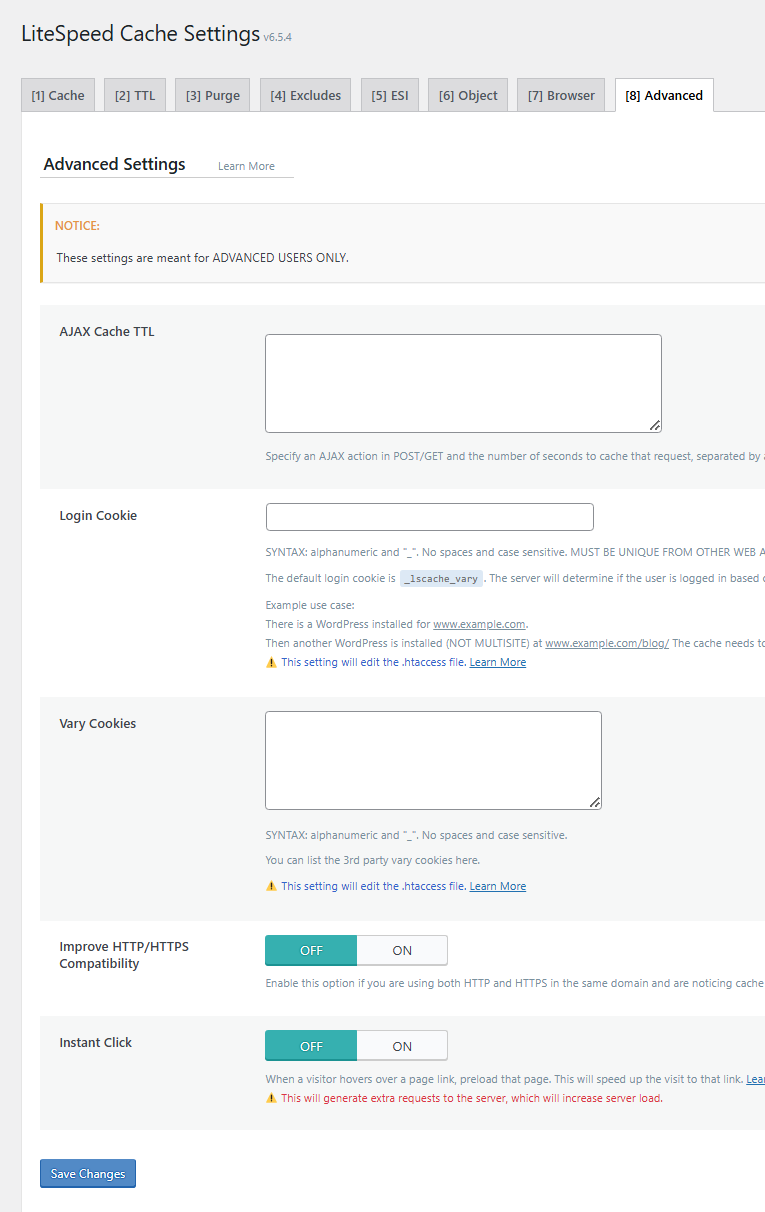The image size is (765, 1212).
Task: Open the [3] Purge tab
Action: [x=213, y=95]
